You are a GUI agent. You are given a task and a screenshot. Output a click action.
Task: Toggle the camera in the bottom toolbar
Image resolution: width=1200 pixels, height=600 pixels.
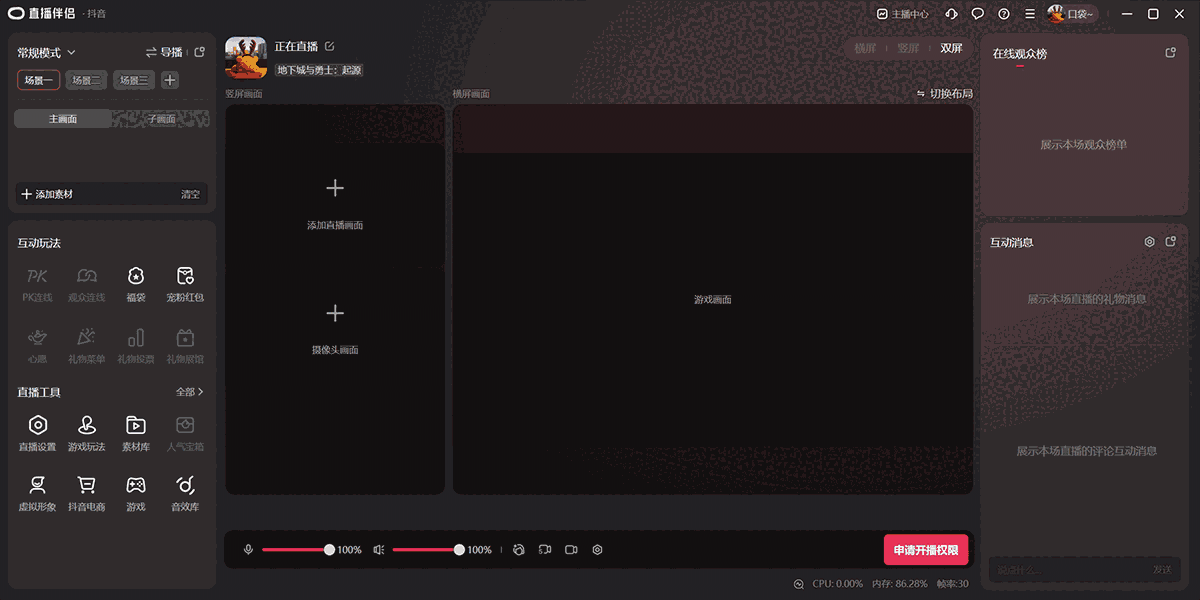tap(571, 549)
